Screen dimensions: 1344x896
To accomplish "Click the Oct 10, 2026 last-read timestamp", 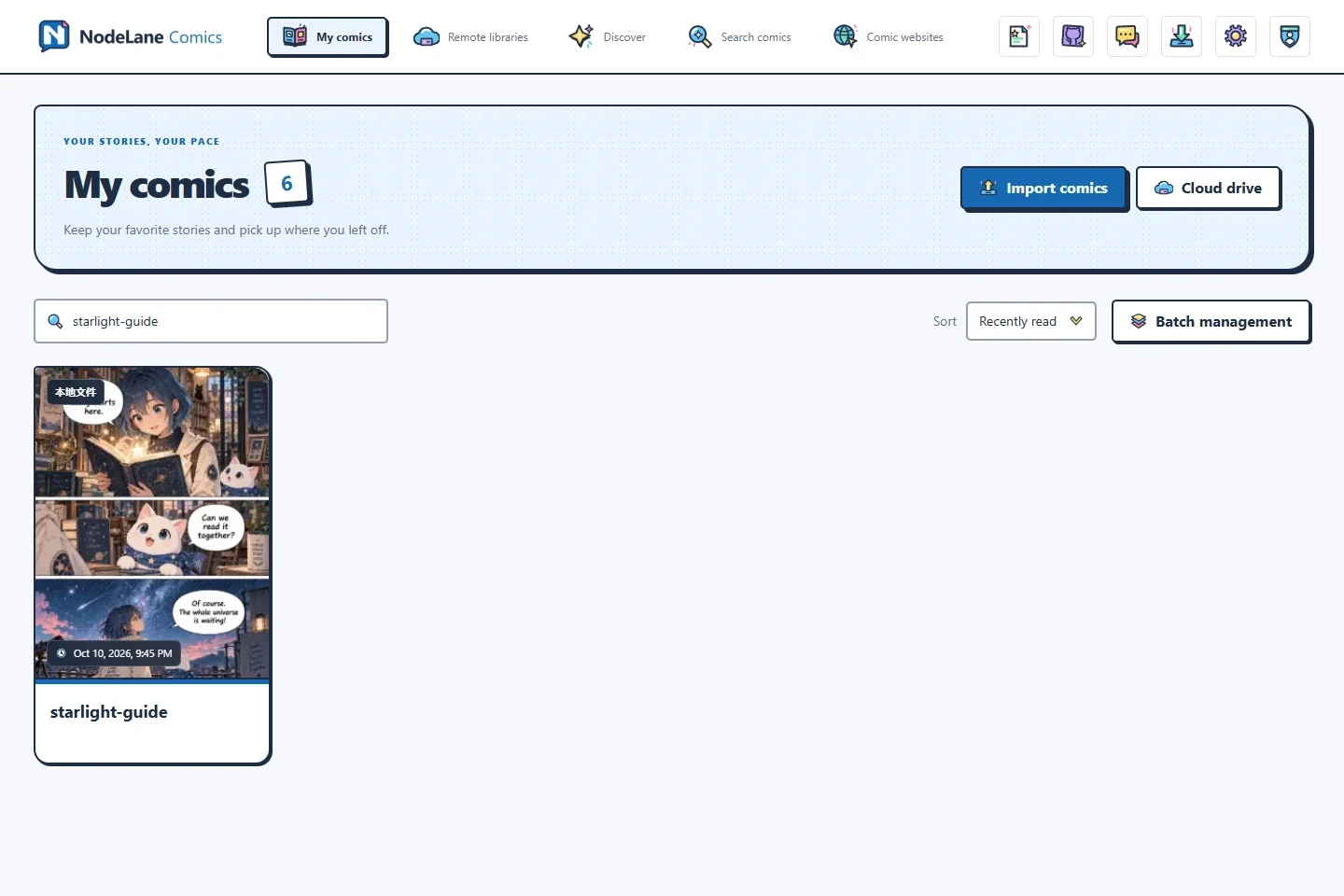I will (114, 653).
